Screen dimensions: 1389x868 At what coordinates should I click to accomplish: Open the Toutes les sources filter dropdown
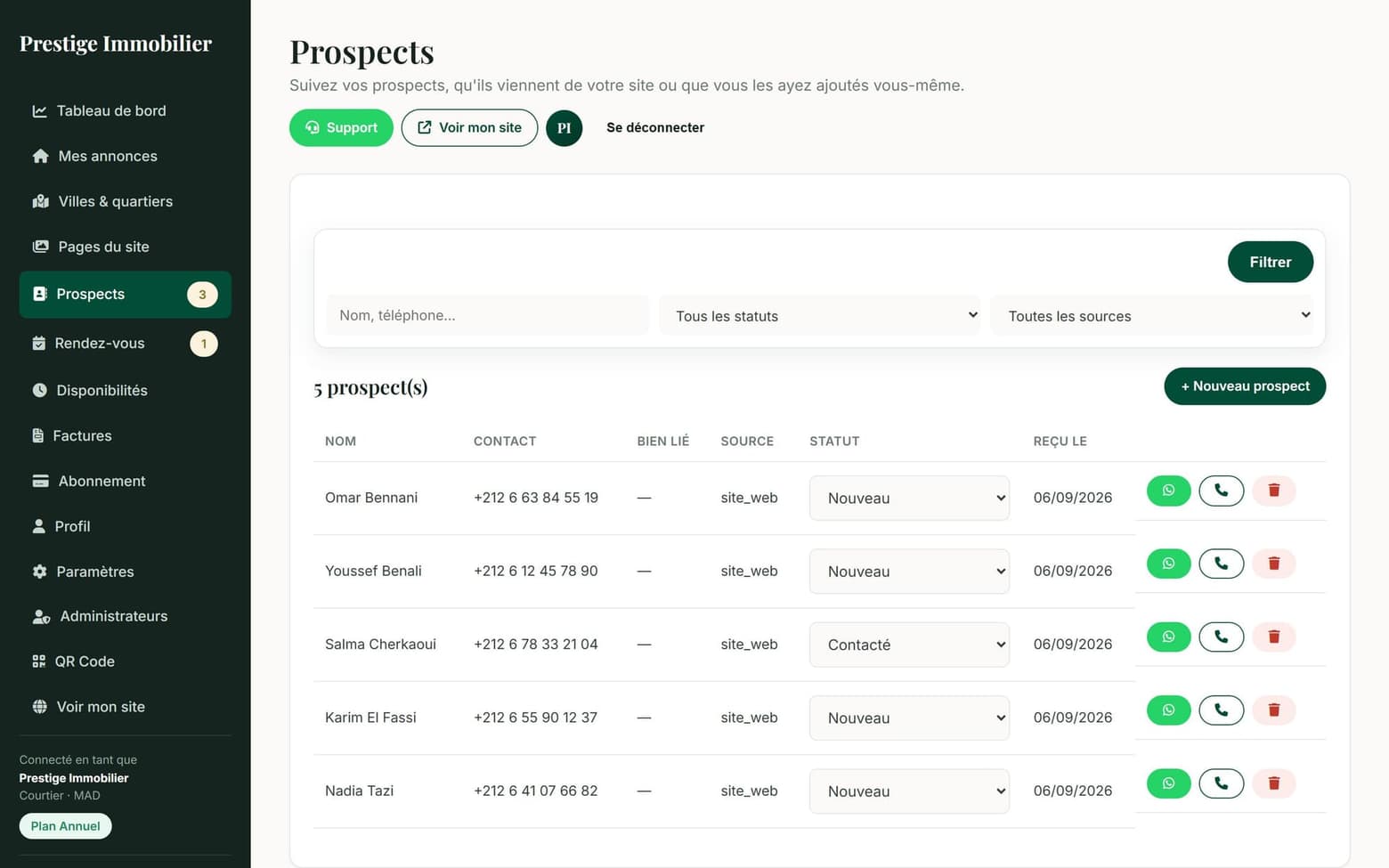tap(1151, 316)
